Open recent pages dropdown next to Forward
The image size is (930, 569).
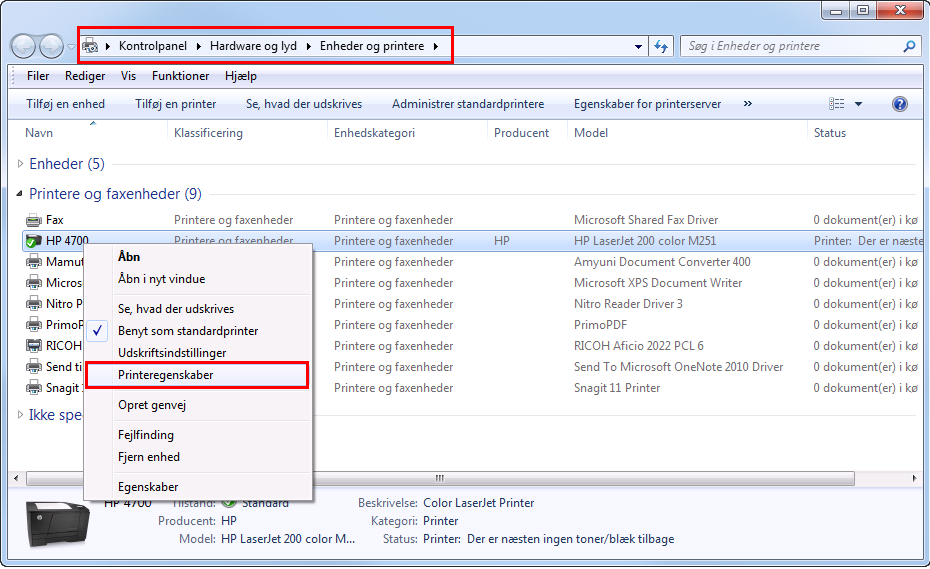point(71,46)
